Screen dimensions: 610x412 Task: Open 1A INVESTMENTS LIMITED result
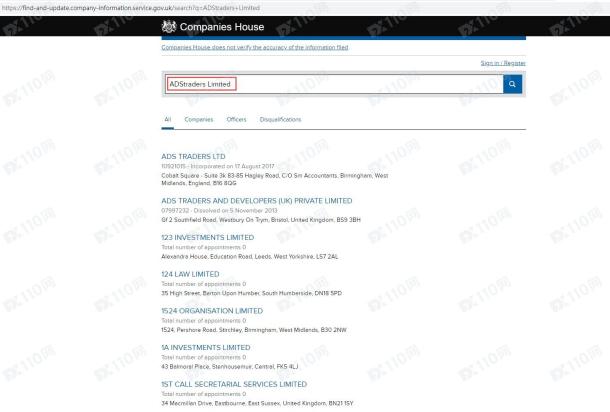(206, 347)
